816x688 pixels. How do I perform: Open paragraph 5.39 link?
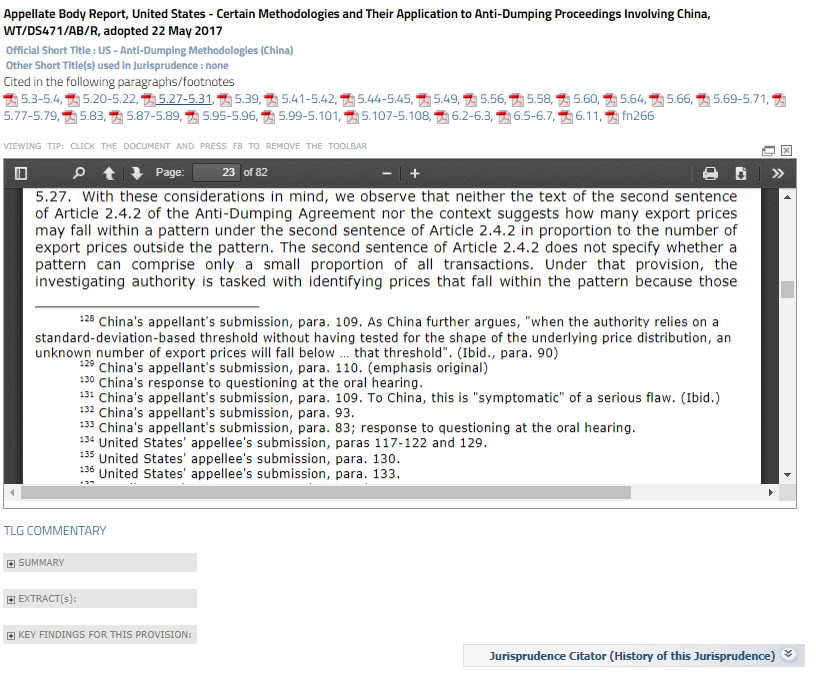(x=246, y=99)
